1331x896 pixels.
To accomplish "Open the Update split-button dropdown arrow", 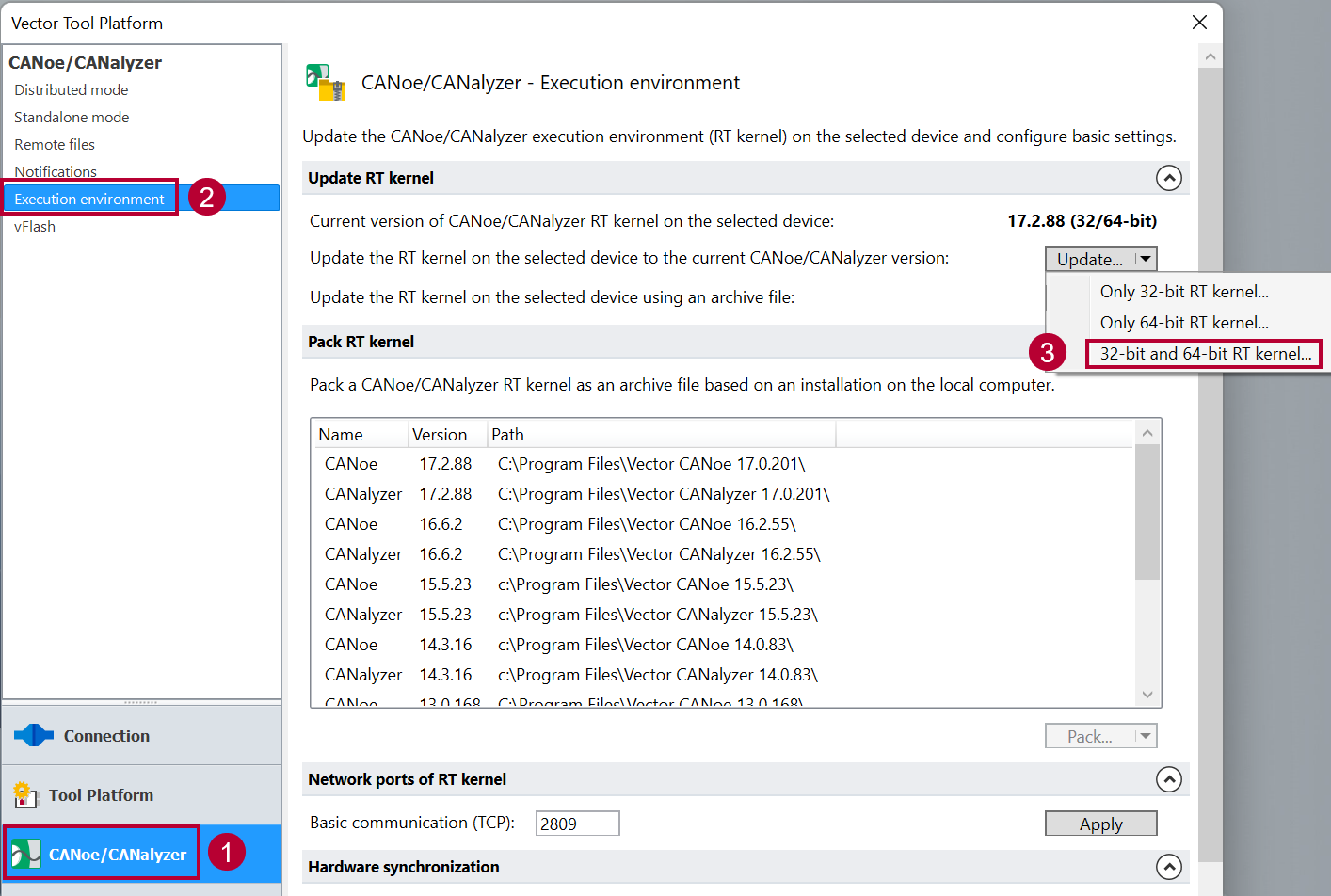I will pyautogui.click(x=1145, y=259).
